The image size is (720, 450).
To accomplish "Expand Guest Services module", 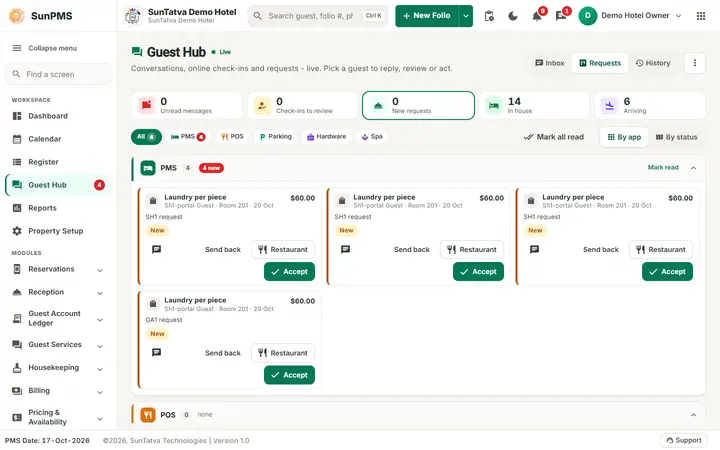I will point(58,345).
